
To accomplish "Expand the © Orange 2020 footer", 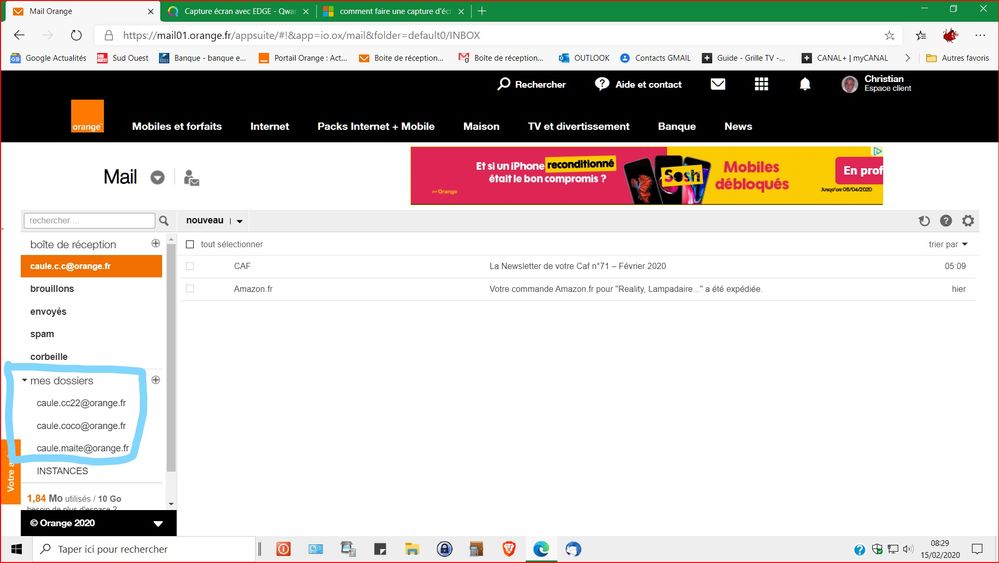I will (158, 524).
